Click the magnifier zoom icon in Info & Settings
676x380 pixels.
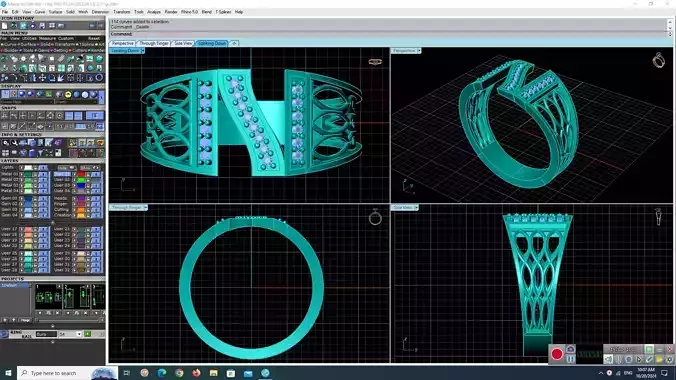pyautogui.click(x=5, y=143)
